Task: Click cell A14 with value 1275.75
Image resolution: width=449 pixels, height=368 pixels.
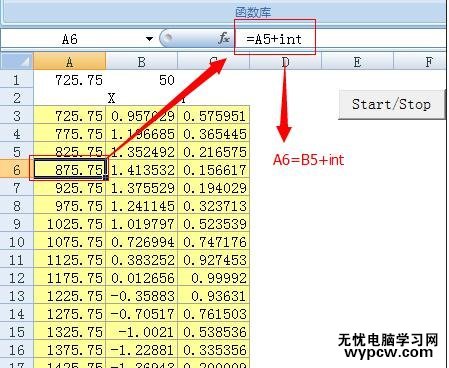Action: (70, 314)
